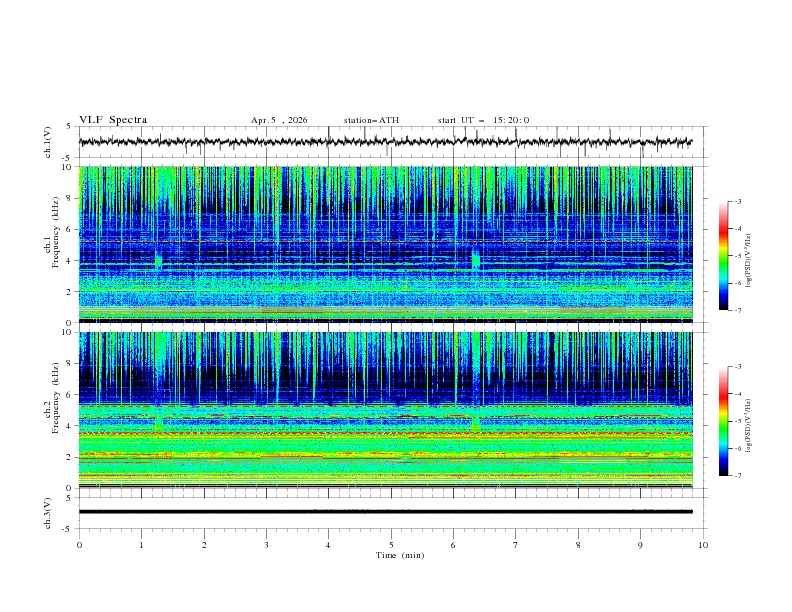The width and height of the screenshot is (792, 612).
Task: Click the ch.2 4 kHz burst near minute 6.3
Action: click(x=475, y=425)
